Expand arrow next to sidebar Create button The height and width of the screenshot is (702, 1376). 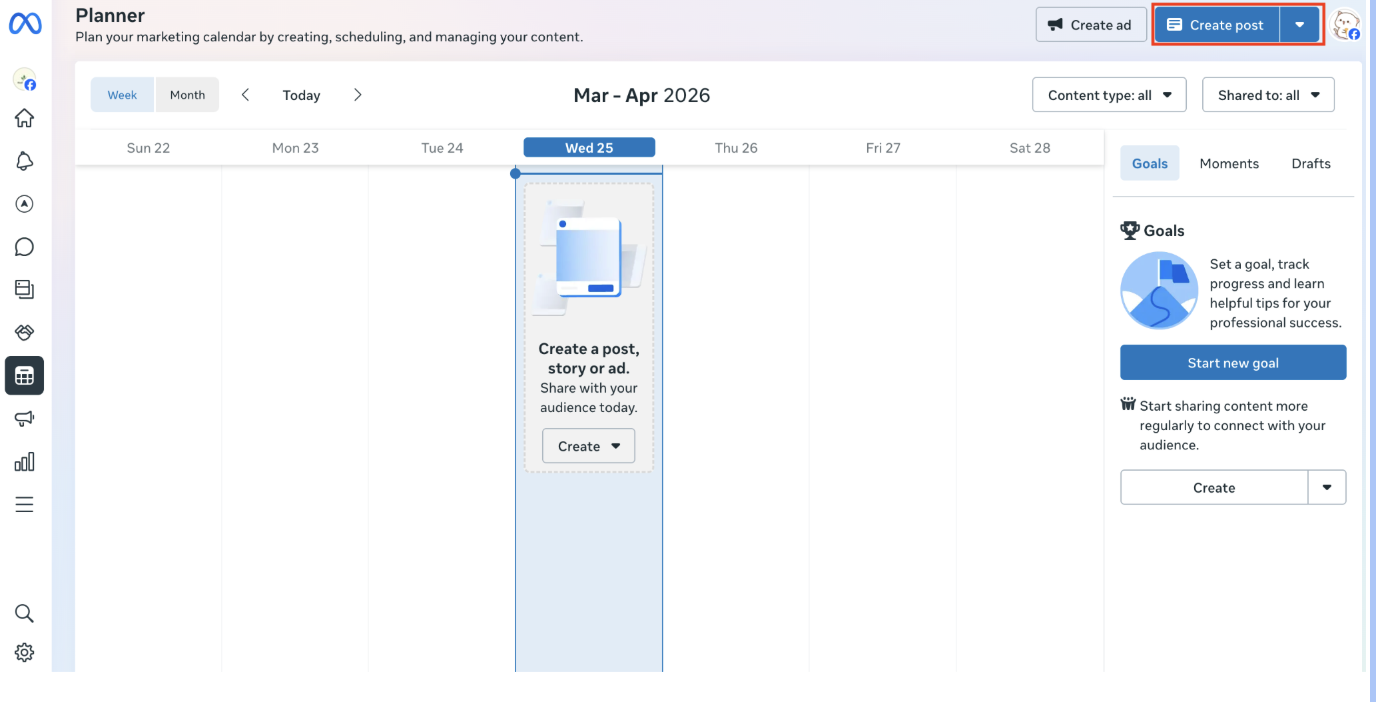[x=1327, y=488]
